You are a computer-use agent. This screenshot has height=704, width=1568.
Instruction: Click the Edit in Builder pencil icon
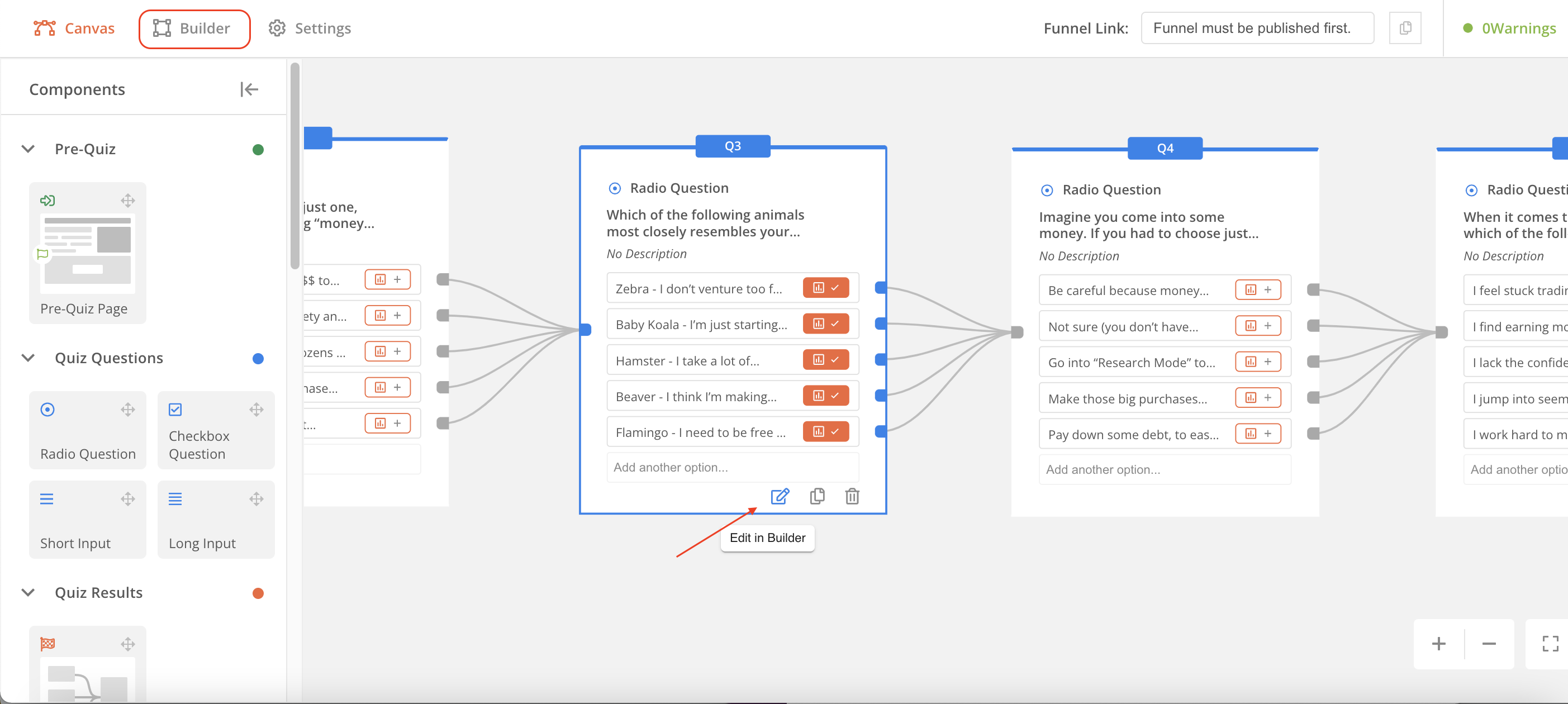tap(779, 497)
